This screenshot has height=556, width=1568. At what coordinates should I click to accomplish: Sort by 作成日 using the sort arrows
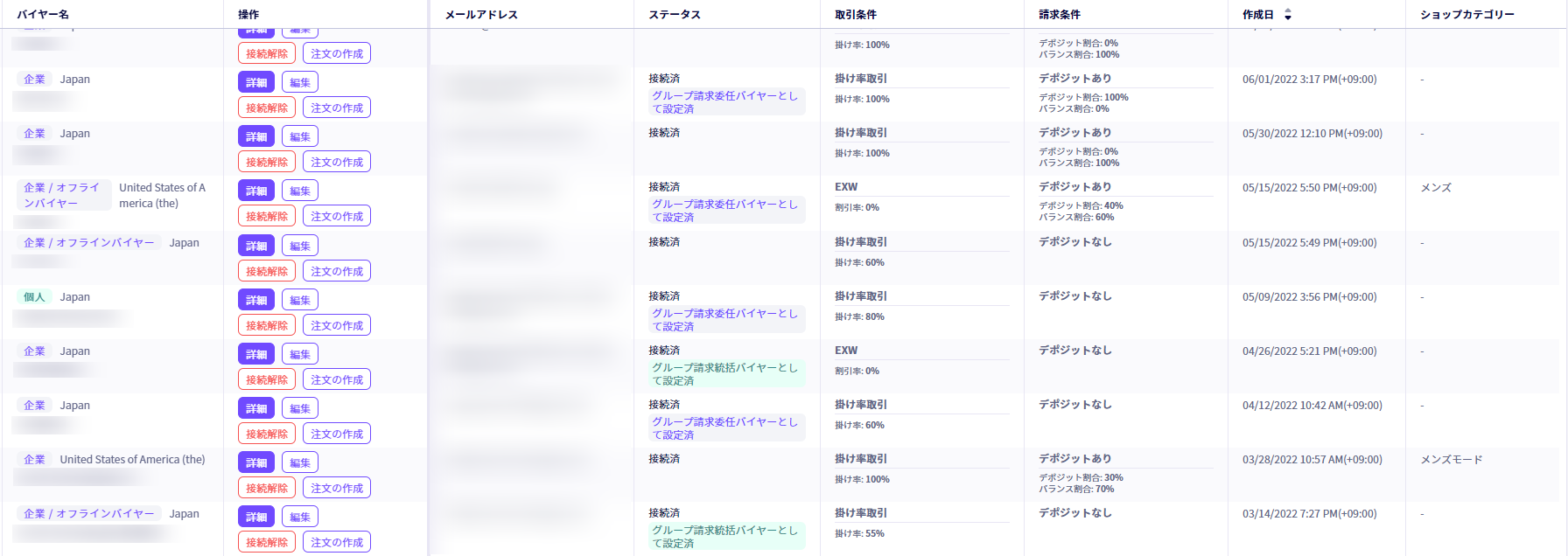coord(1287,15)
